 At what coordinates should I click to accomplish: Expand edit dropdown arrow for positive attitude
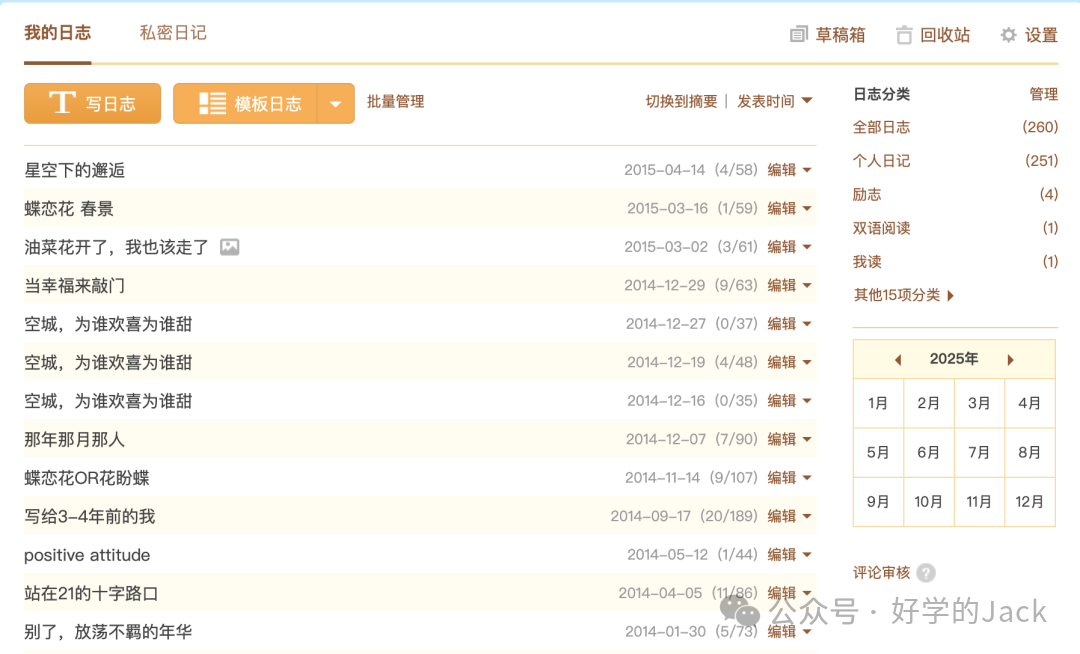[x=807, y=556]
